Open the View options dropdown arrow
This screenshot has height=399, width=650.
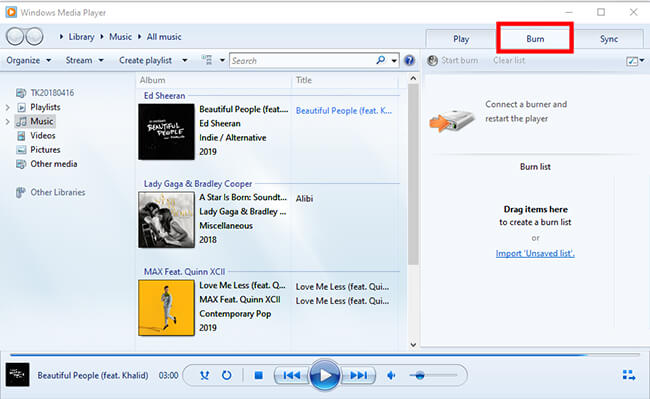pos(222,60)
